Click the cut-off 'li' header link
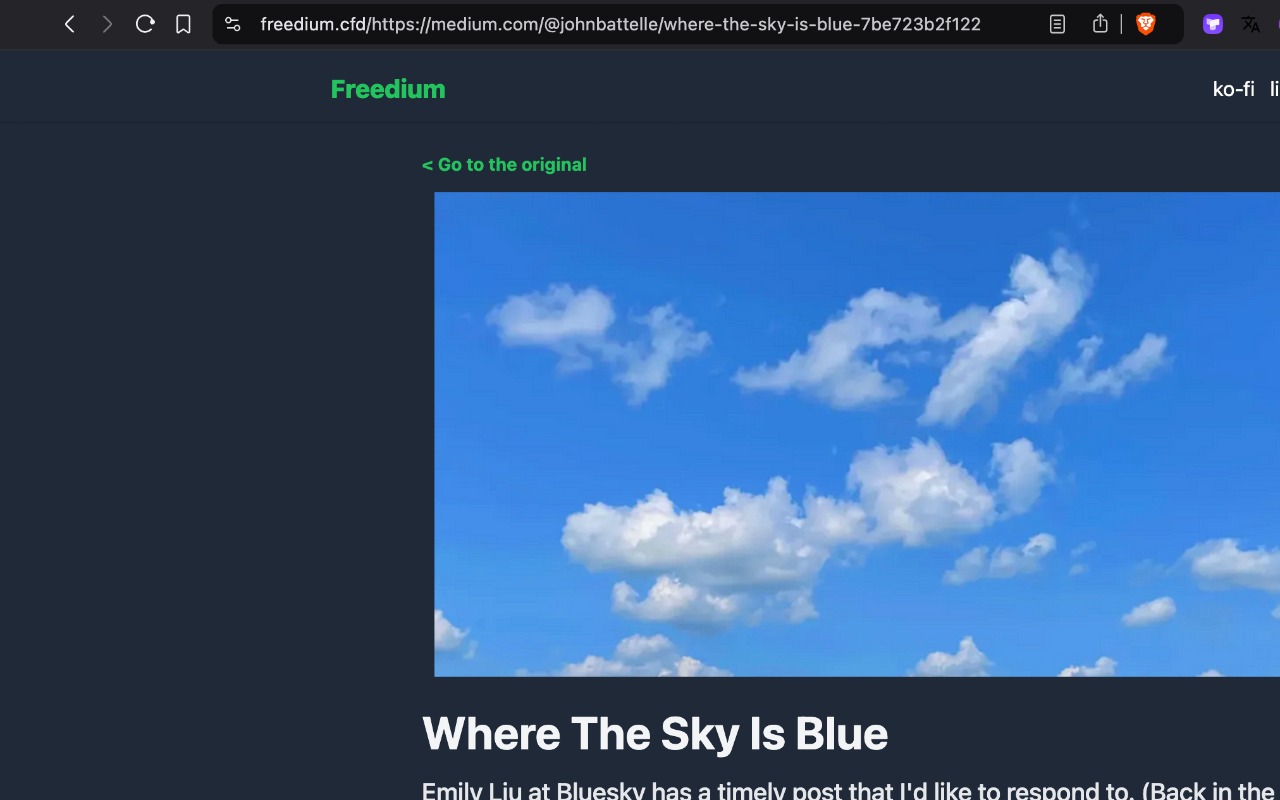 [1275, 89]
